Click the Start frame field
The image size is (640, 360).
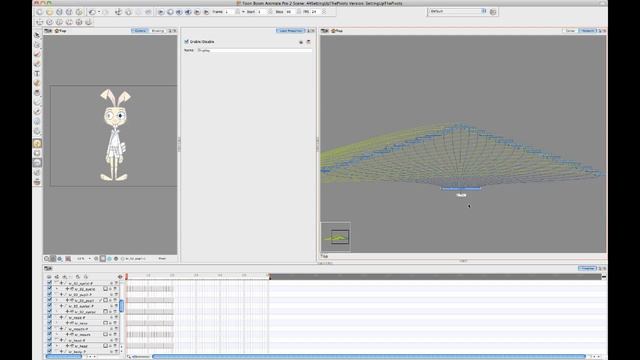pos(262,12)
